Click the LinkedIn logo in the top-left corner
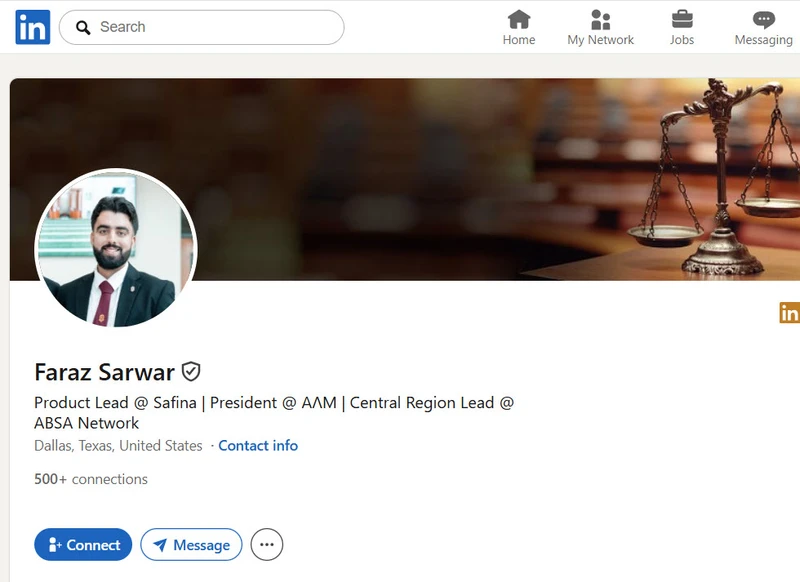This screenshot has width=800, height=582. (x=30, y=26)
